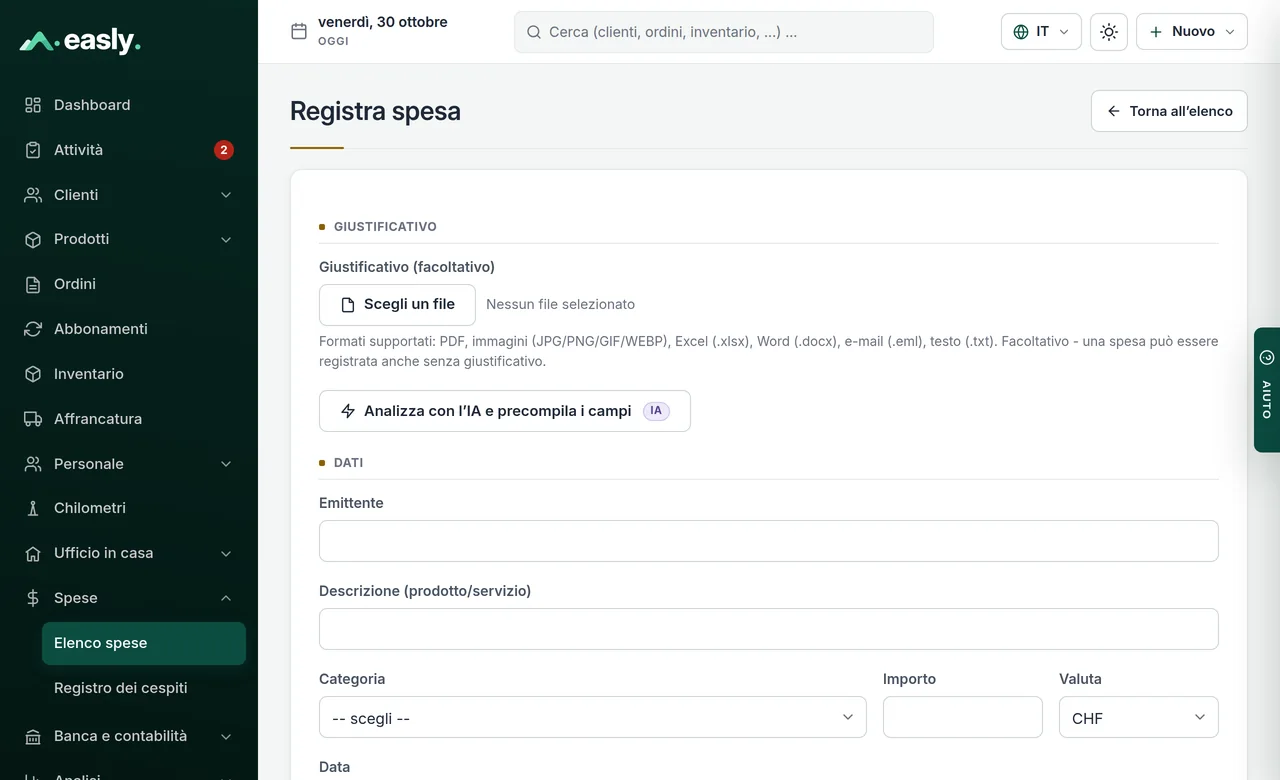This screenshot has height=780, width=1280.
Task: Click the Attività clipboard icon
Action: (33, 150)
